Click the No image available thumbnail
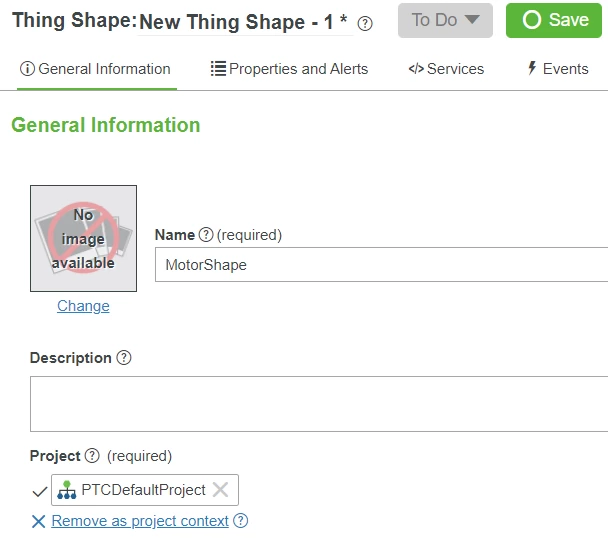 83,238
